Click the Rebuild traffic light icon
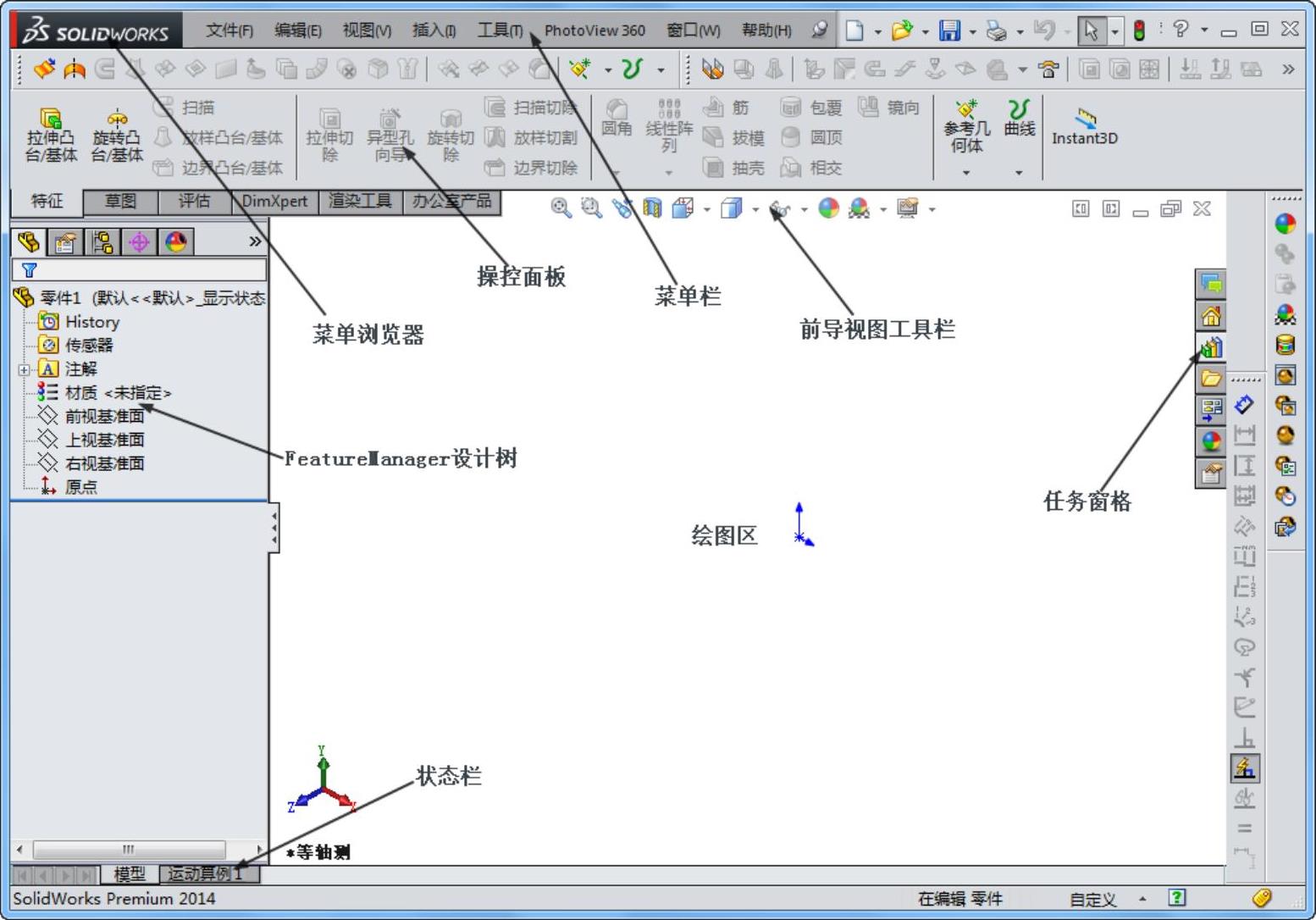This screenshot has width=1316, height=920. tap(1140, 30)
